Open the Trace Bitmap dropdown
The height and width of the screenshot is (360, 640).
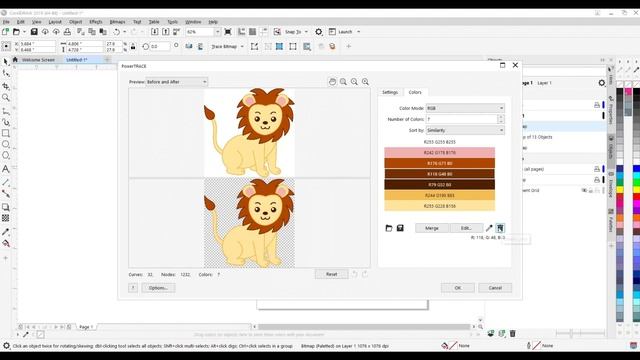[242, 47]
